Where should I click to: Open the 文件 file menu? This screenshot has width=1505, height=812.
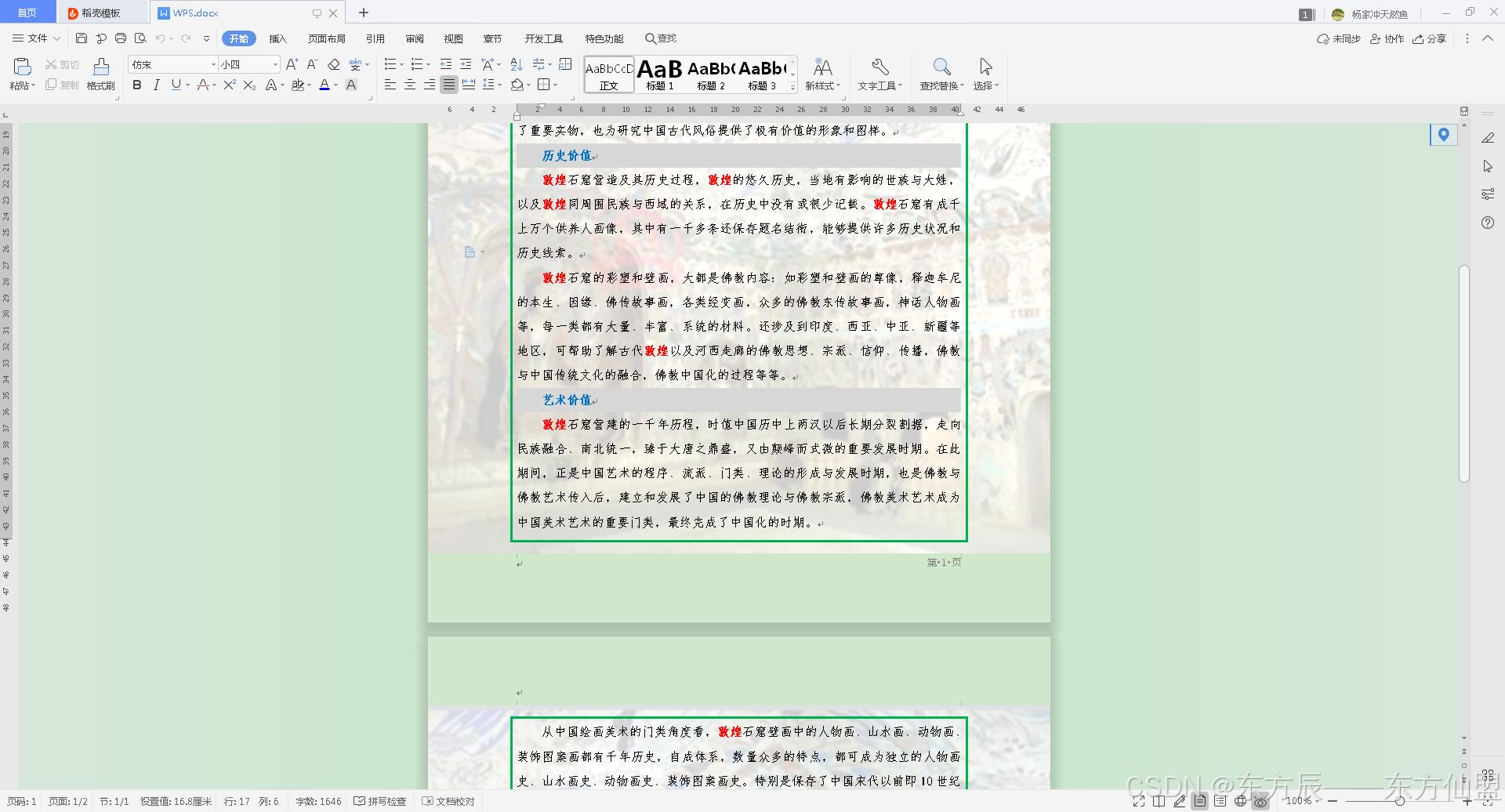coord(36,38)
